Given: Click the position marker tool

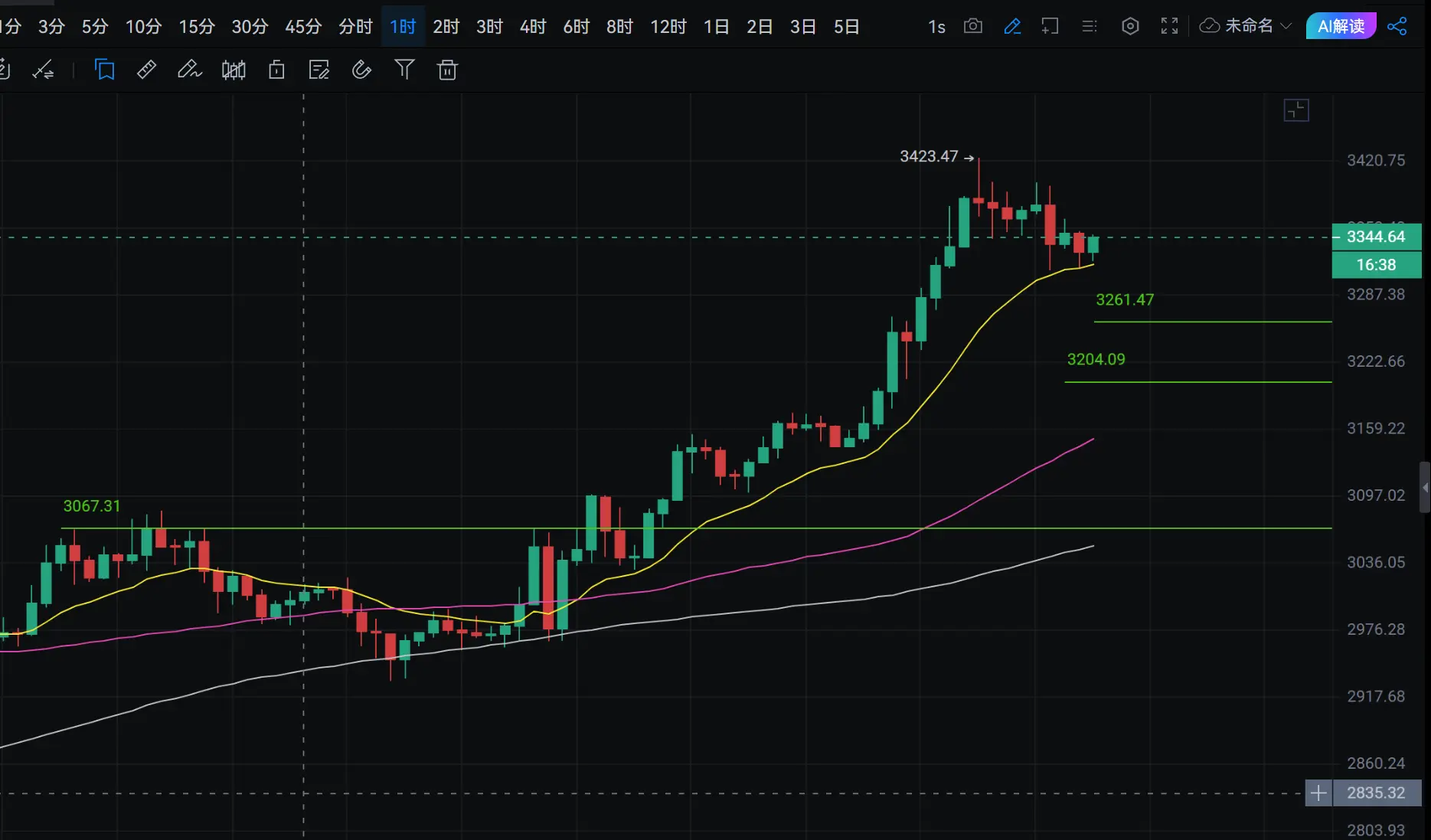Looking at the screenshot, I should pos(276,70).
